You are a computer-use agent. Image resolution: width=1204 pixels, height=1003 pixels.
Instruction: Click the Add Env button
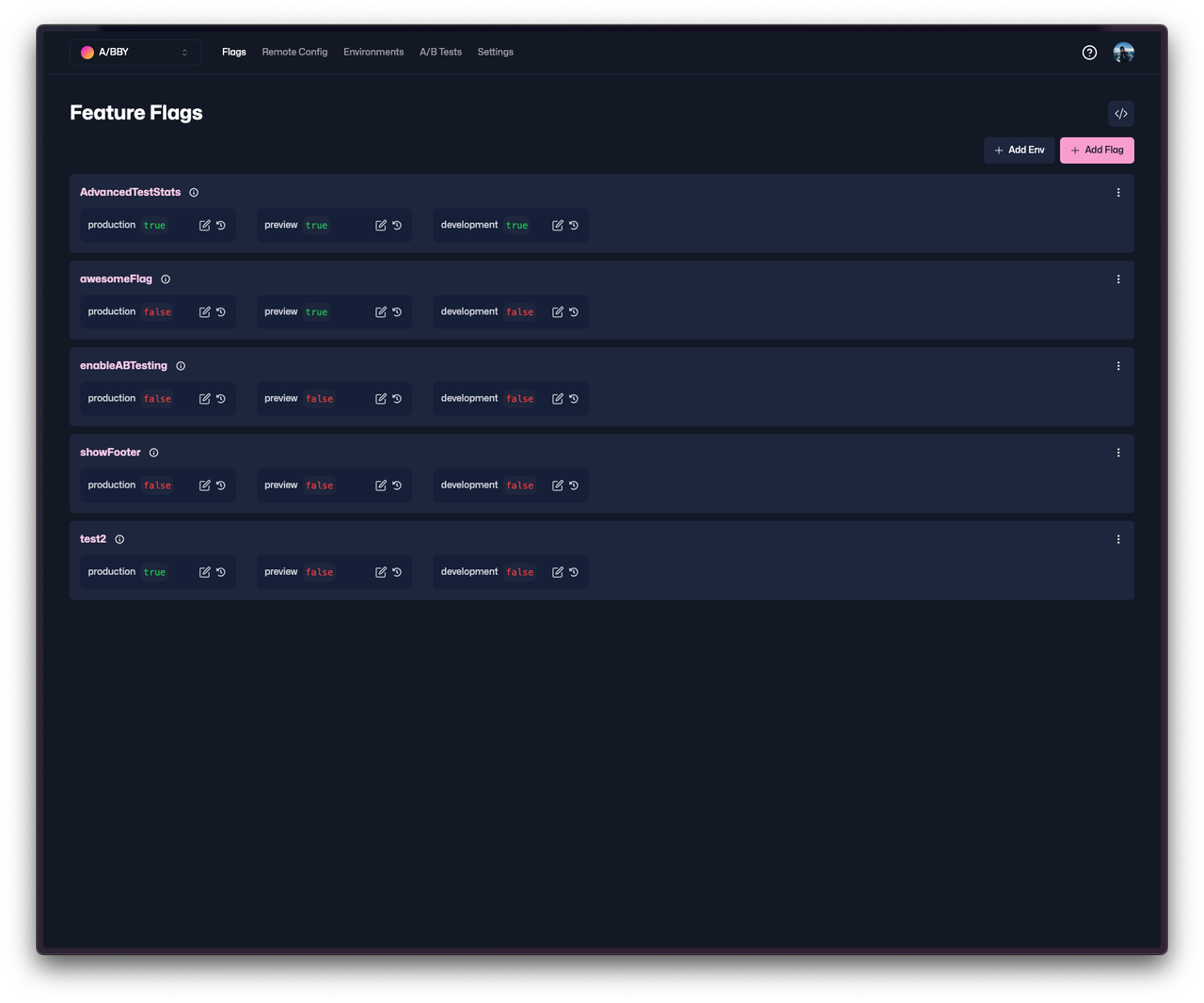click(x=1020, y=151)
